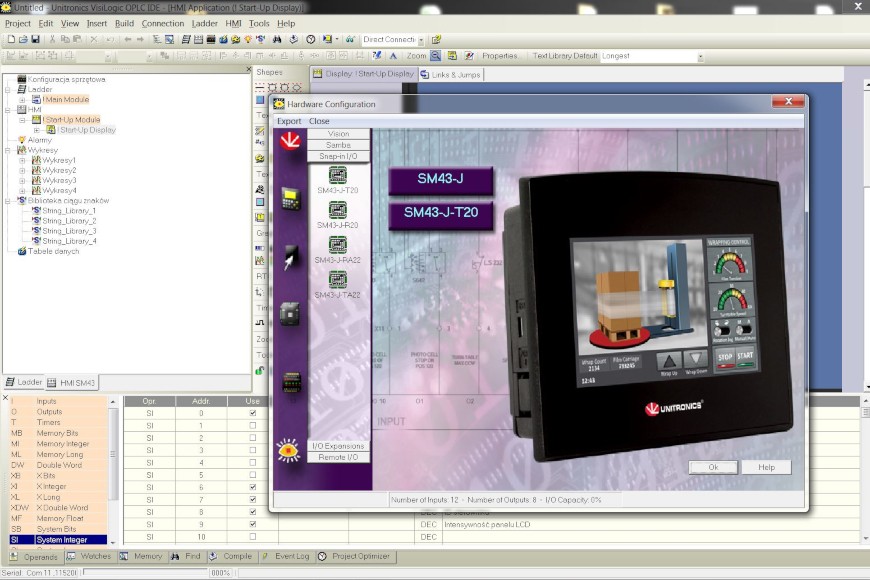
Task: Click the arrow pointer icon in the dialog sidebar
Action: tap(290, 257)
